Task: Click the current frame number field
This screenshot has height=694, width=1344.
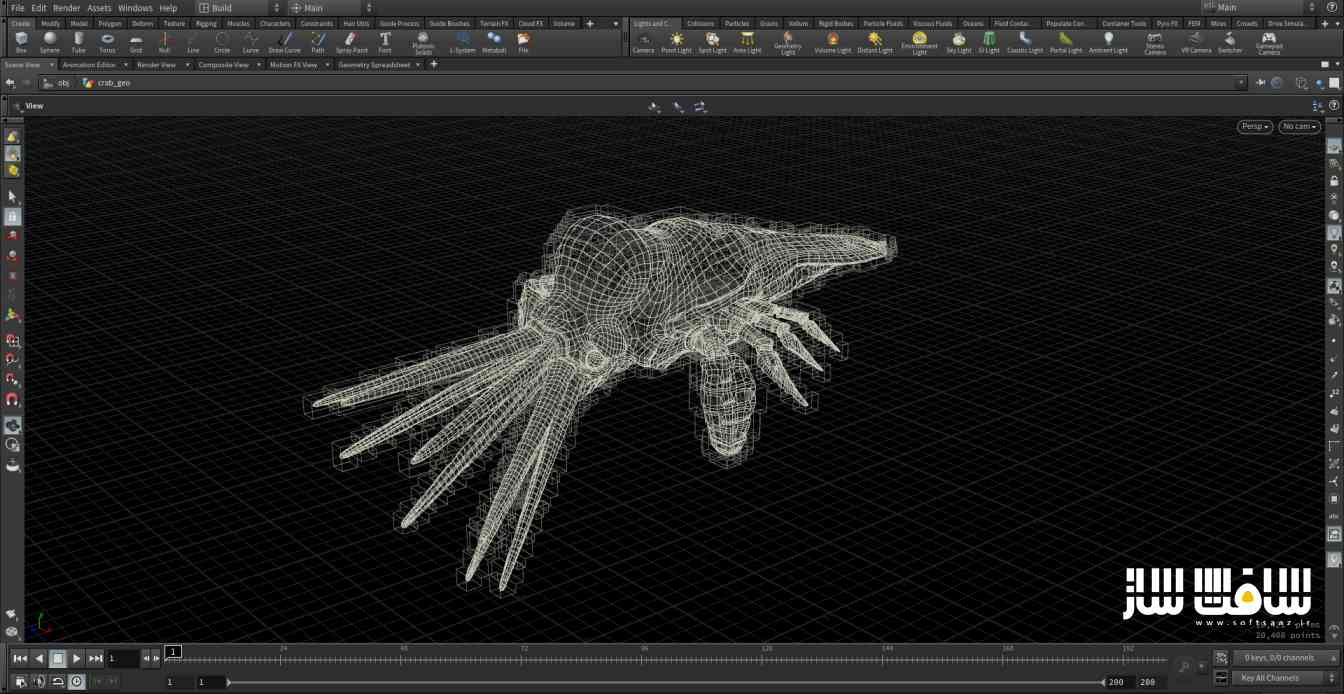Action: coord(122,658)
